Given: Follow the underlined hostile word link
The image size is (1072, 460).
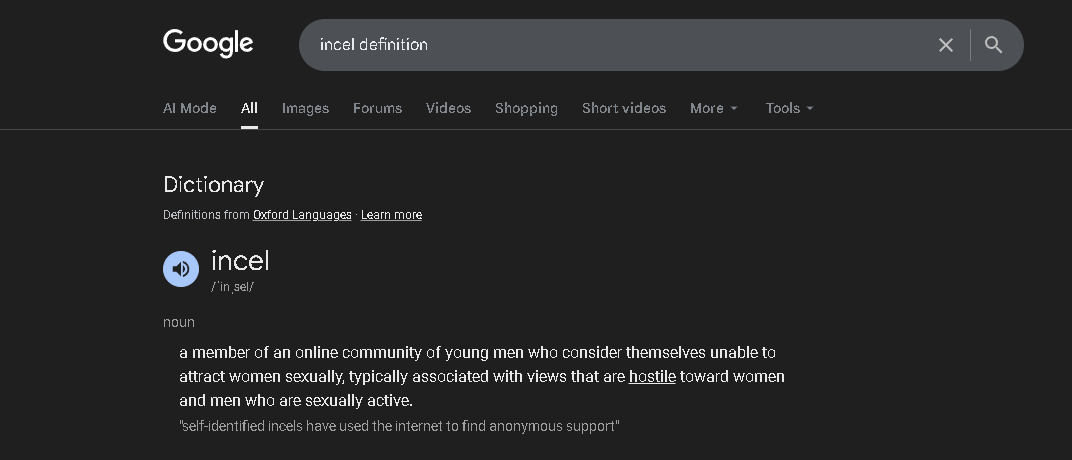Looking at the screenshot, I should click(652, 377).
